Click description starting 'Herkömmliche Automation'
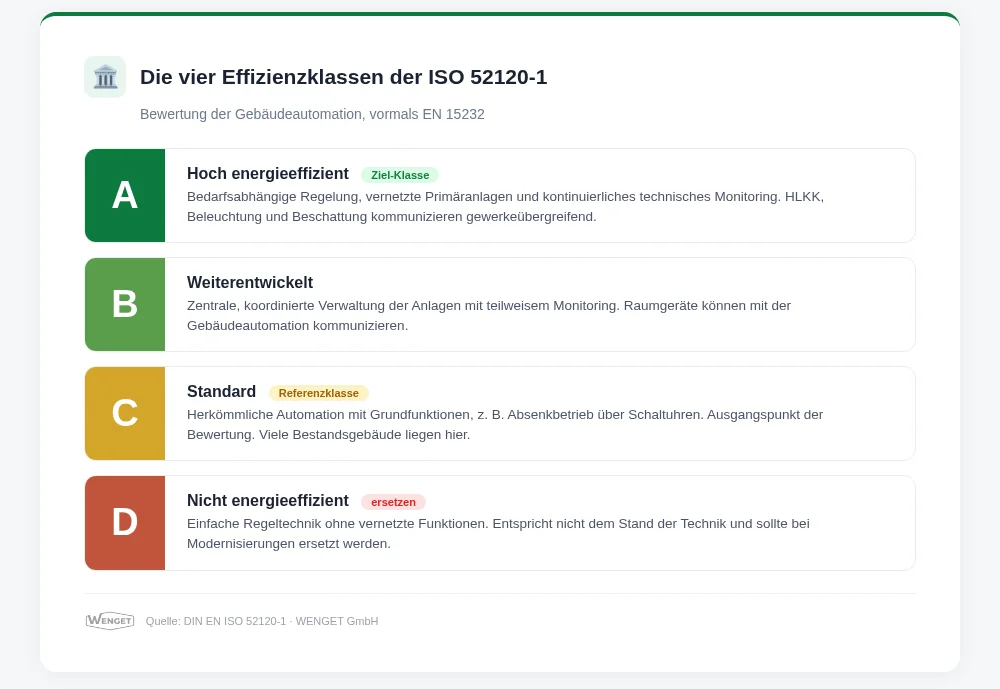The width and height of the screenshot is (1000, 689). tap(504, 425)
